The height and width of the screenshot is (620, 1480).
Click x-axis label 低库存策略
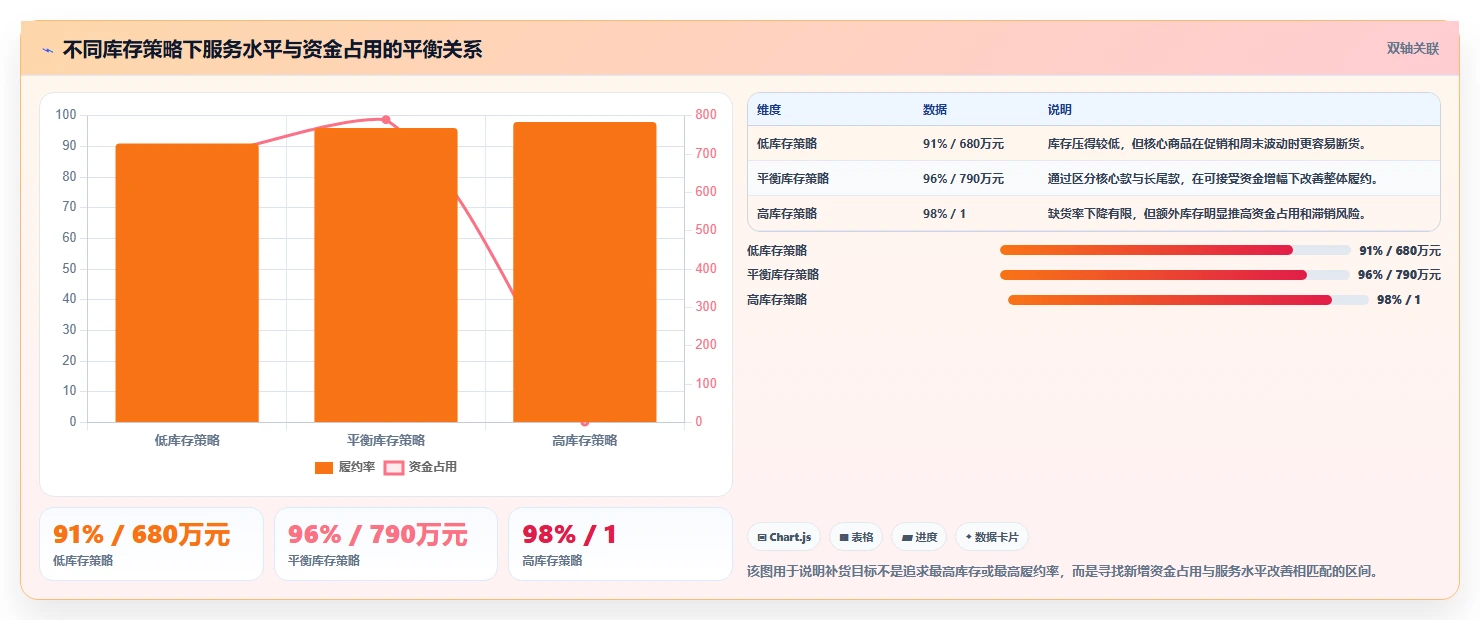pos(187,440)
